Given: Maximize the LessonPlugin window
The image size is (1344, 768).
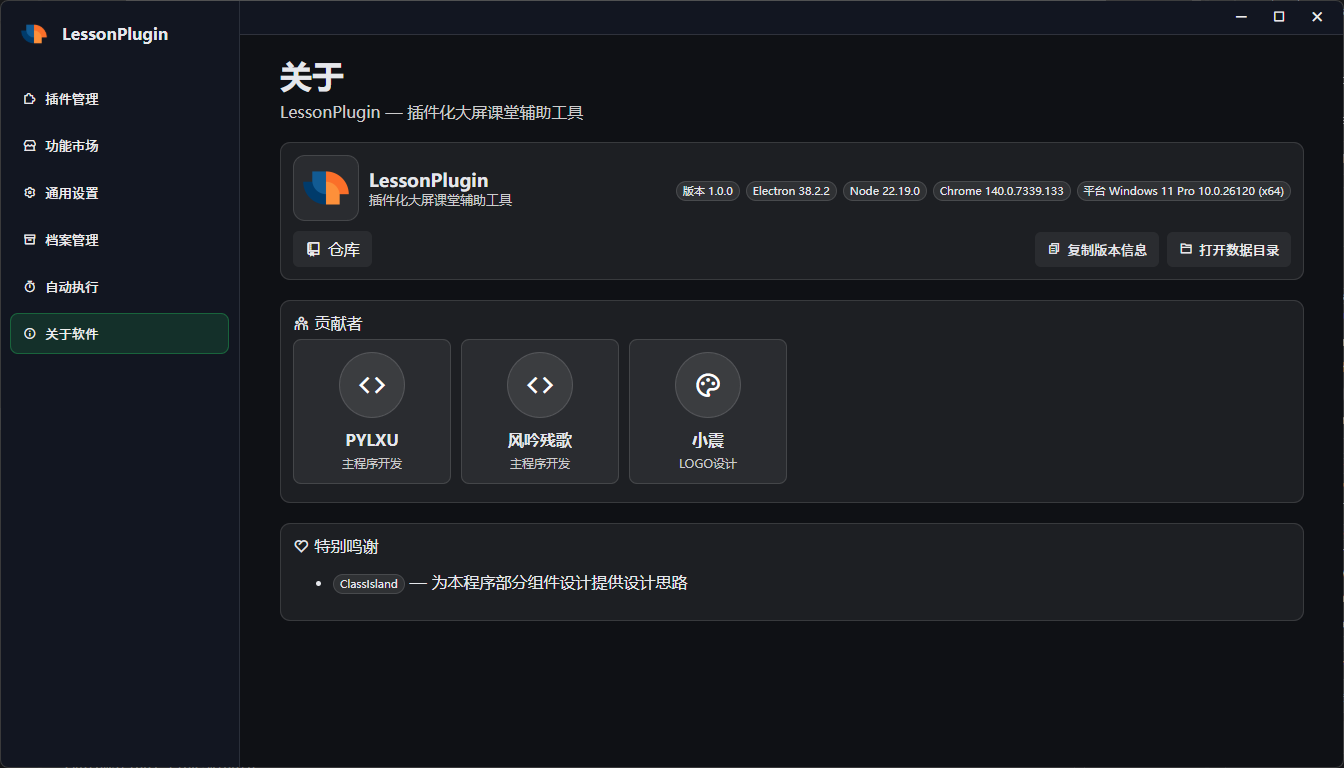Looking at the screenshot, I should tap(1278, 17).
